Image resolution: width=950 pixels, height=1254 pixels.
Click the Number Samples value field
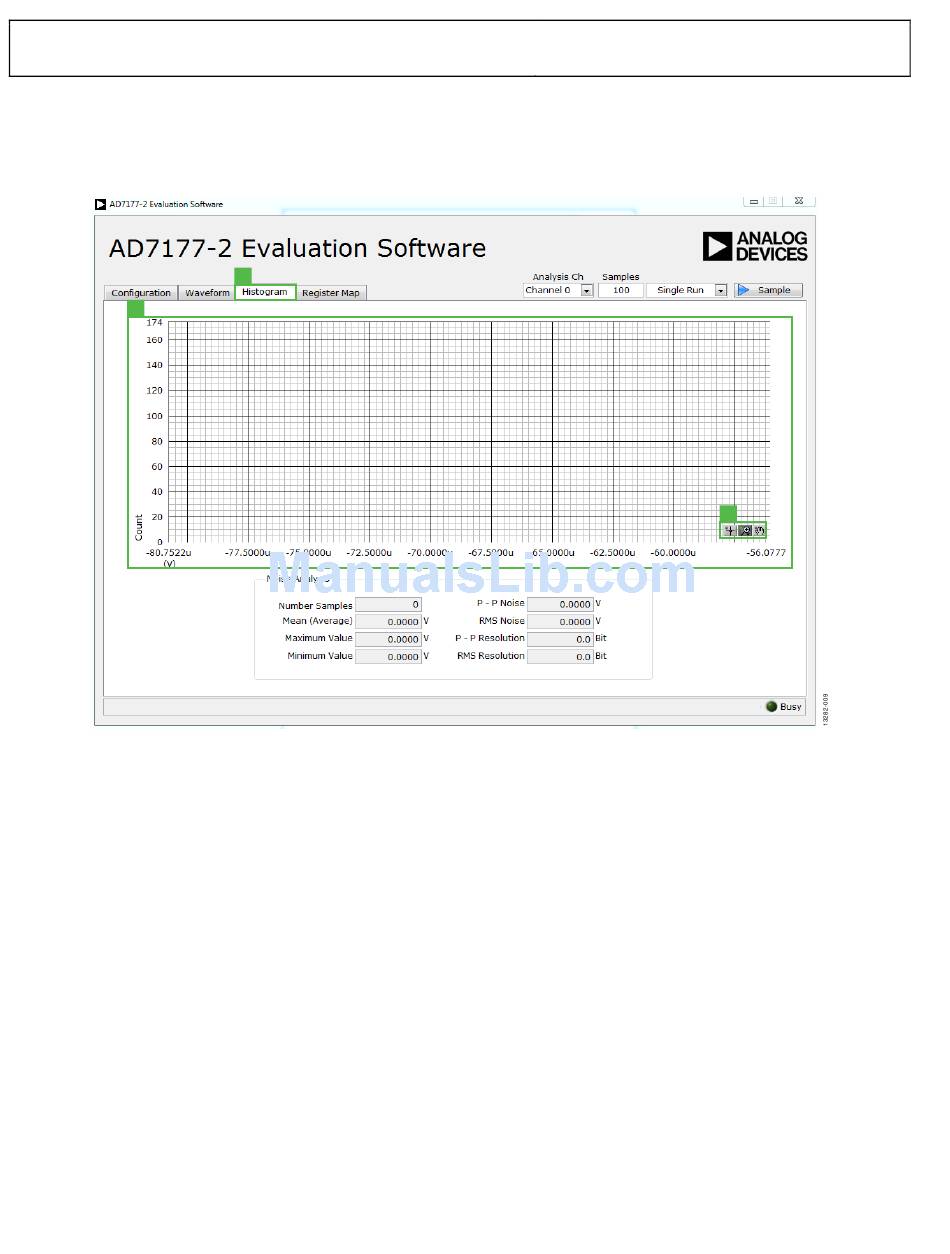click(x=388, y=605)
